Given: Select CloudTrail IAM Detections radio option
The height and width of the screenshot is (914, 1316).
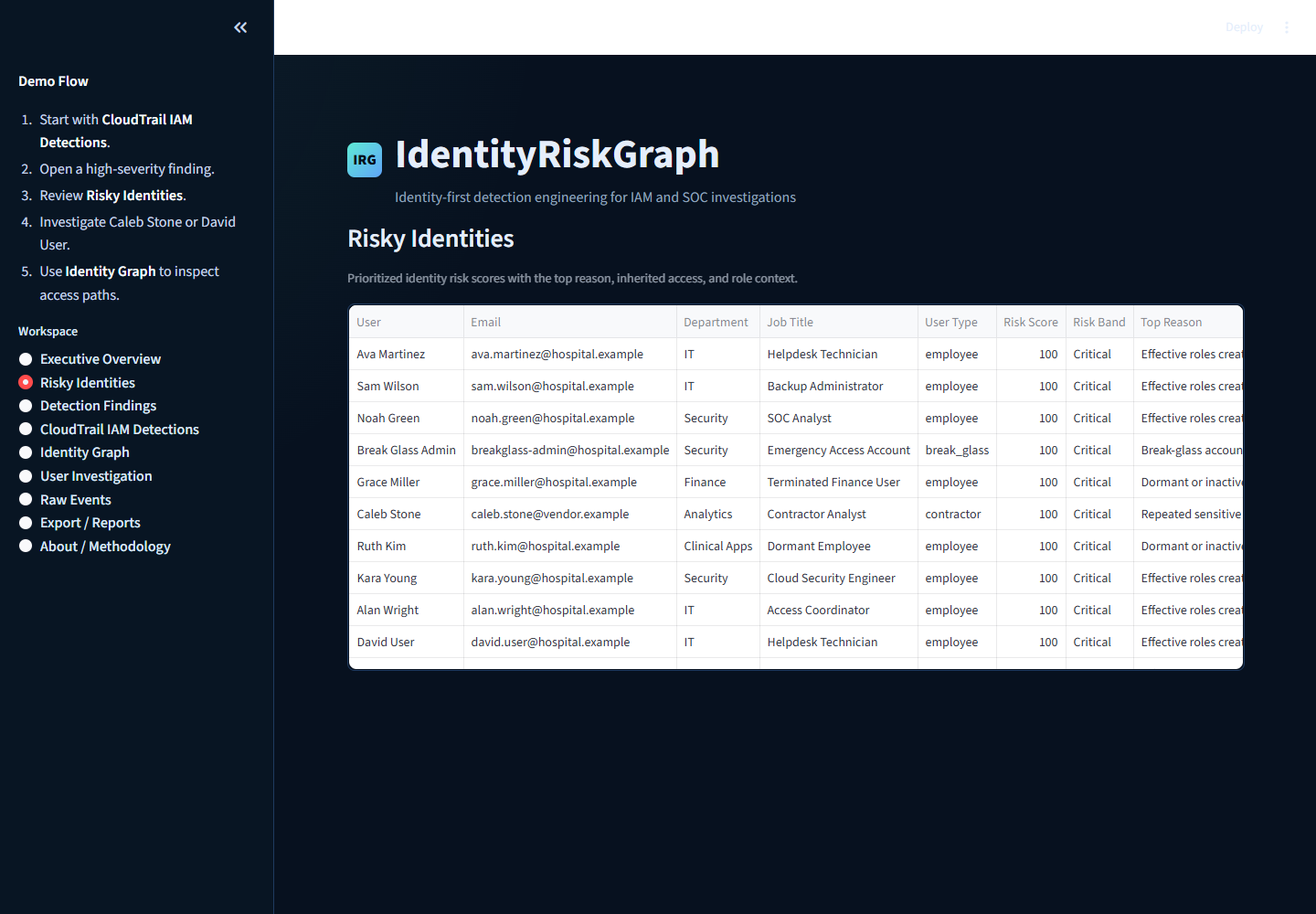Looking at the screenshot, I should (x=109, y=430).
